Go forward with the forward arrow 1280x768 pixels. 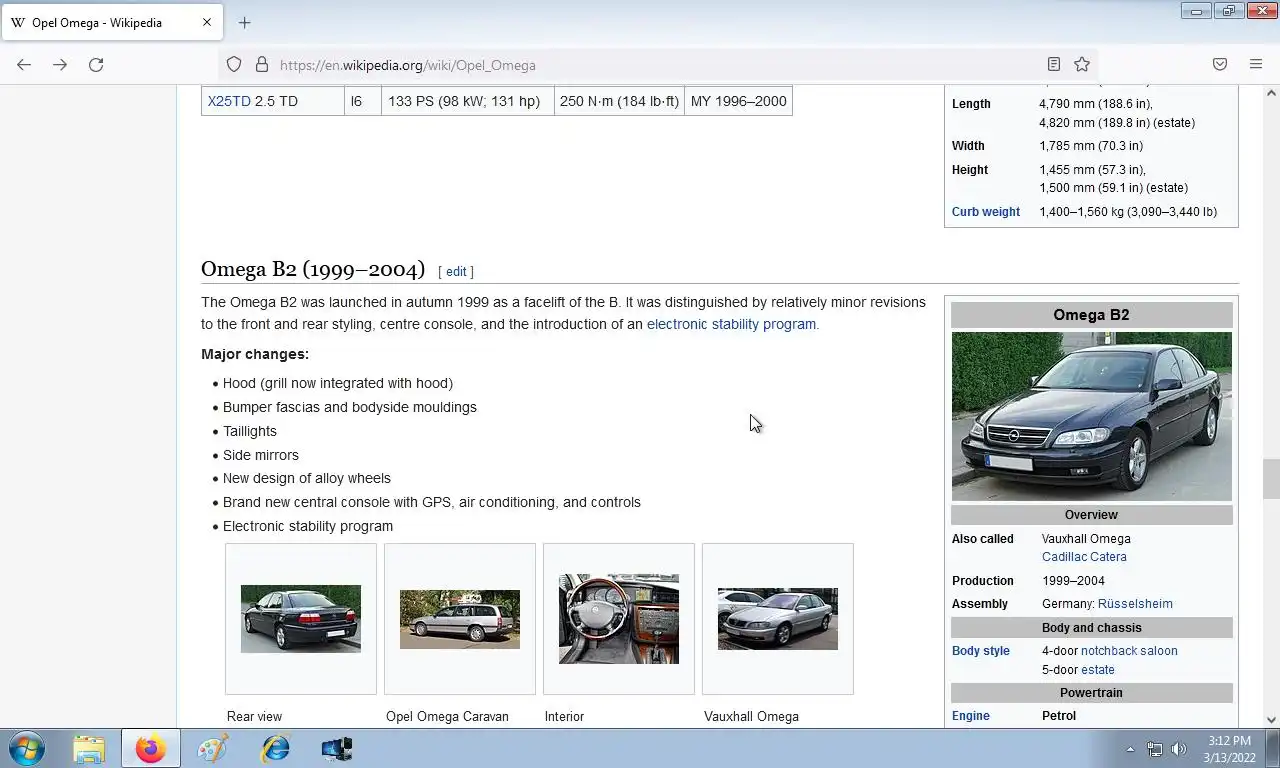[60, 64]
